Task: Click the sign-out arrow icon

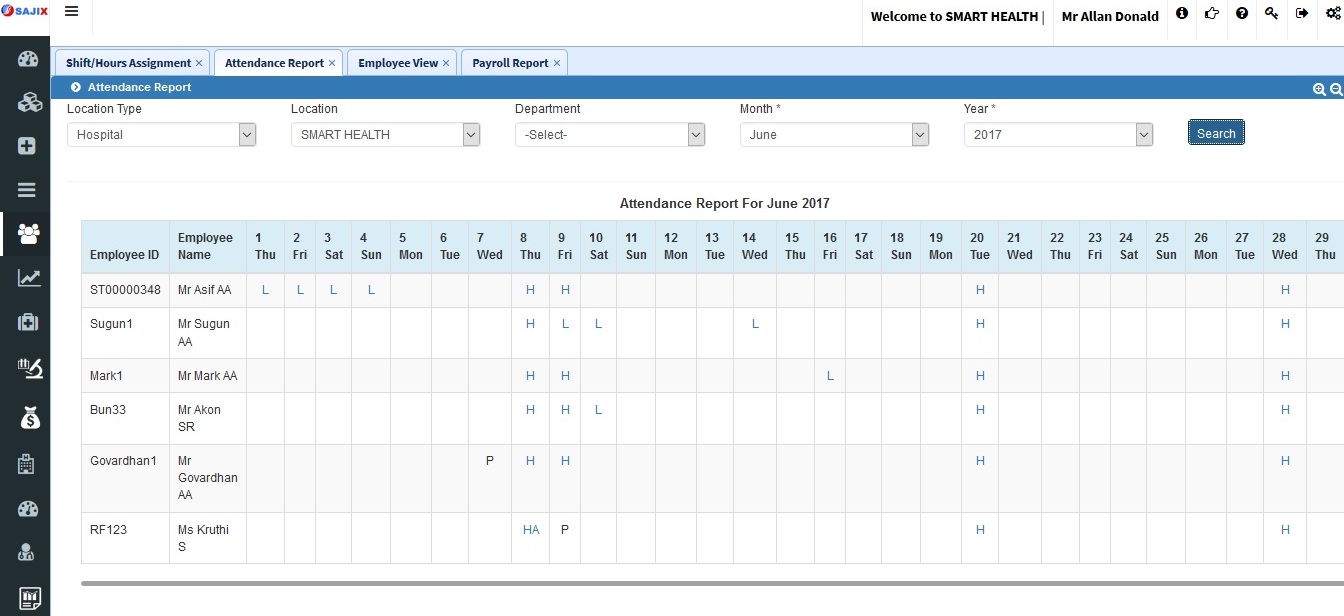Action: 1301,13
